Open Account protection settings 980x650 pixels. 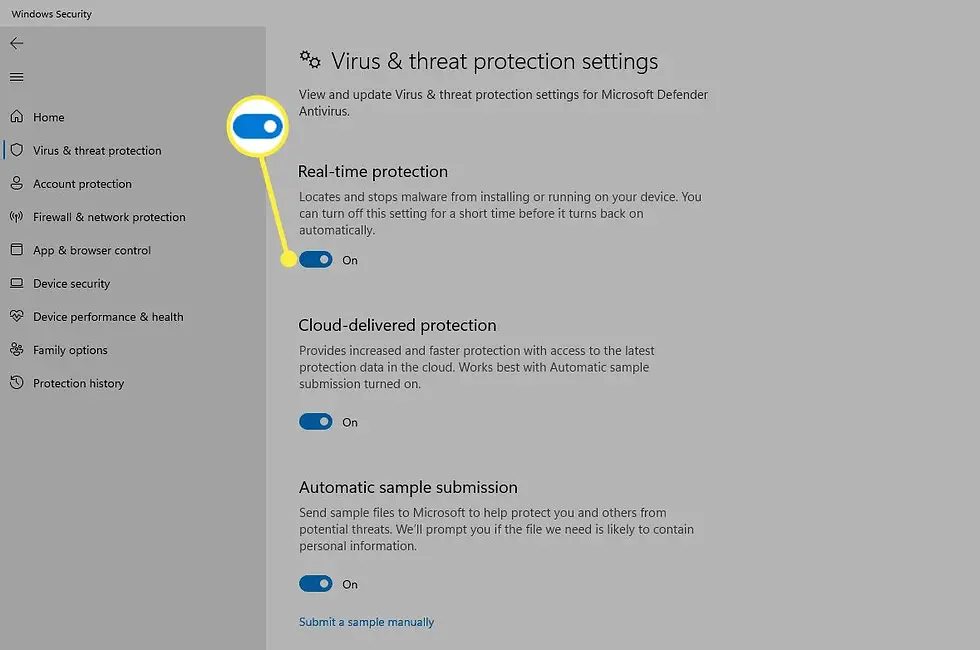coord(82,183)
